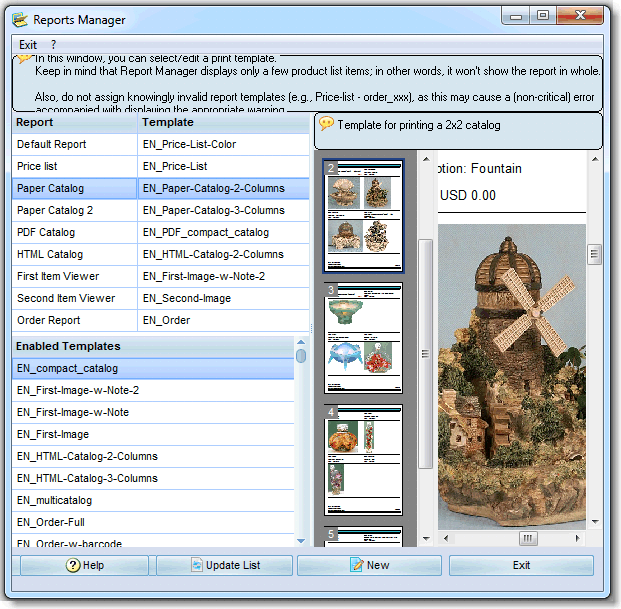Click the EN_HTML-Catalog-2-Columns template cell in Report table

[x=223, y=254]
